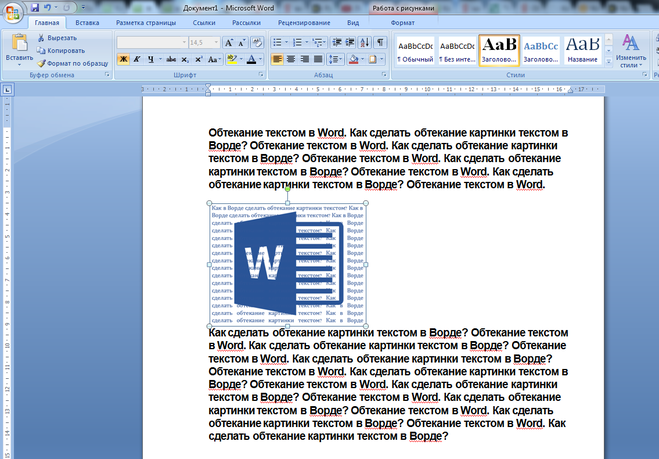Apply font color A button
Viewport: 659px width, 459px height.
pos(251,59)
